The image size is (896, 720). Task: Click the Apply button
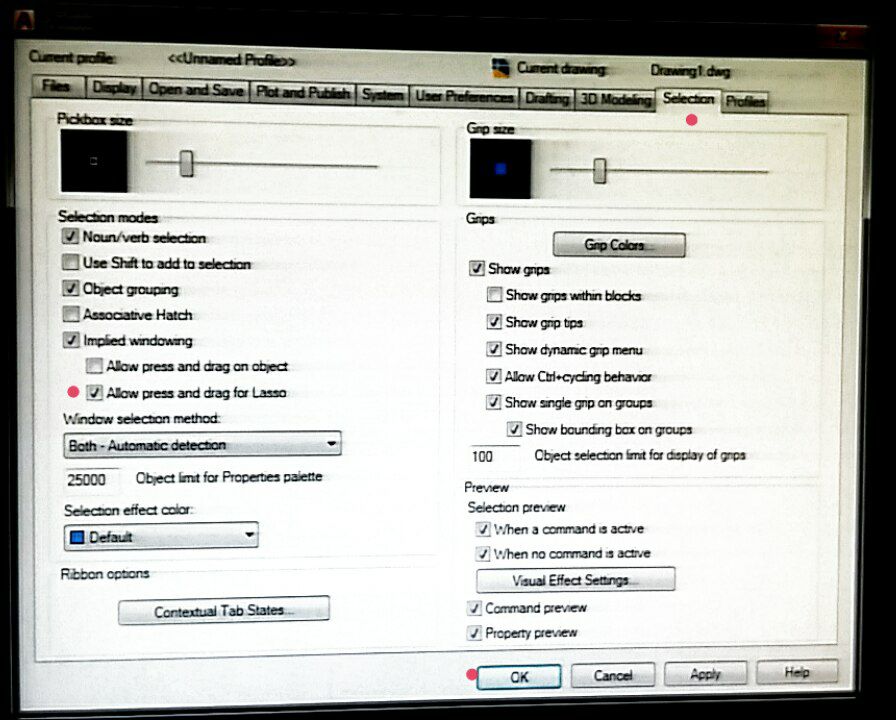tap(705, 674)
